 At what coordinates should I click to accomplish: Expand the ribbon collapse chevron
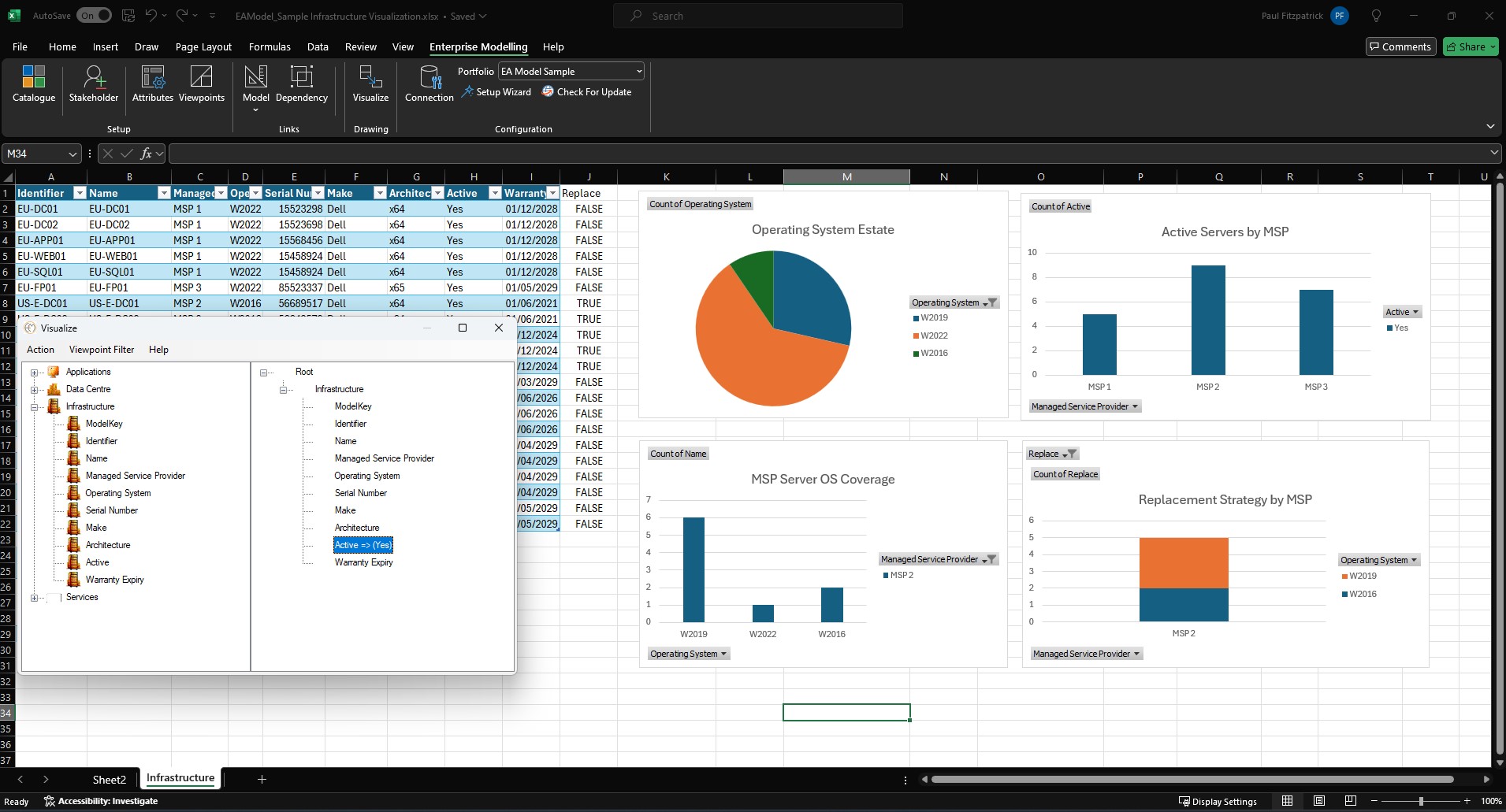pyautogui.click(x=1489, y=126)
